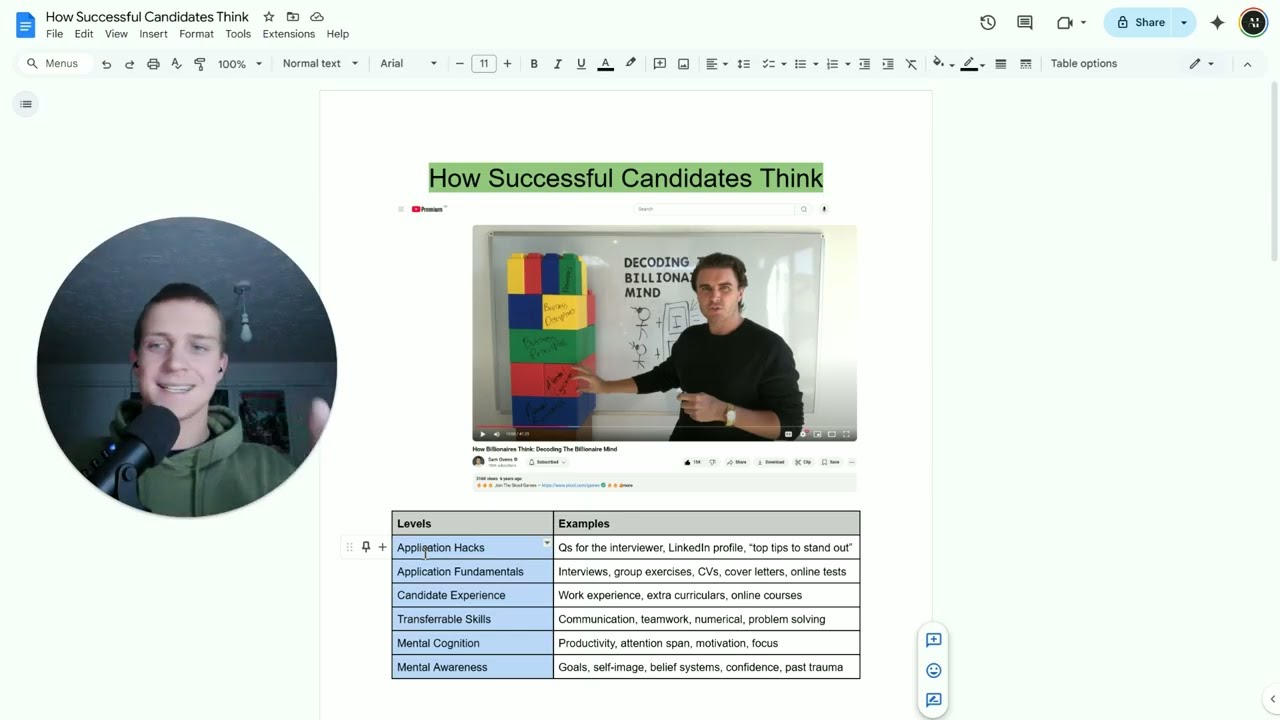Viewport: 1280px width, 720px height.
Task: Open the Extensions menu
Action: tap(288, 34)
